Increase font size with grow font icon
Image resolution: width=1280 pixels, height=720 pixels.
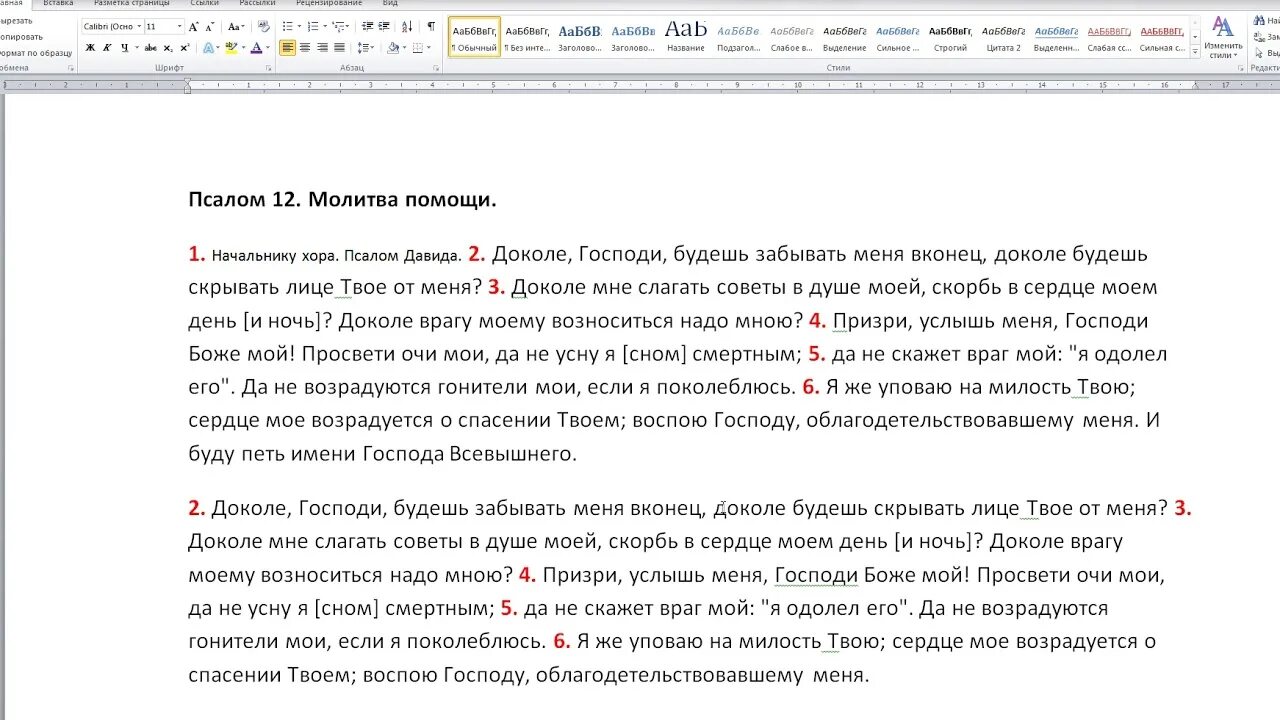point(194,27)
